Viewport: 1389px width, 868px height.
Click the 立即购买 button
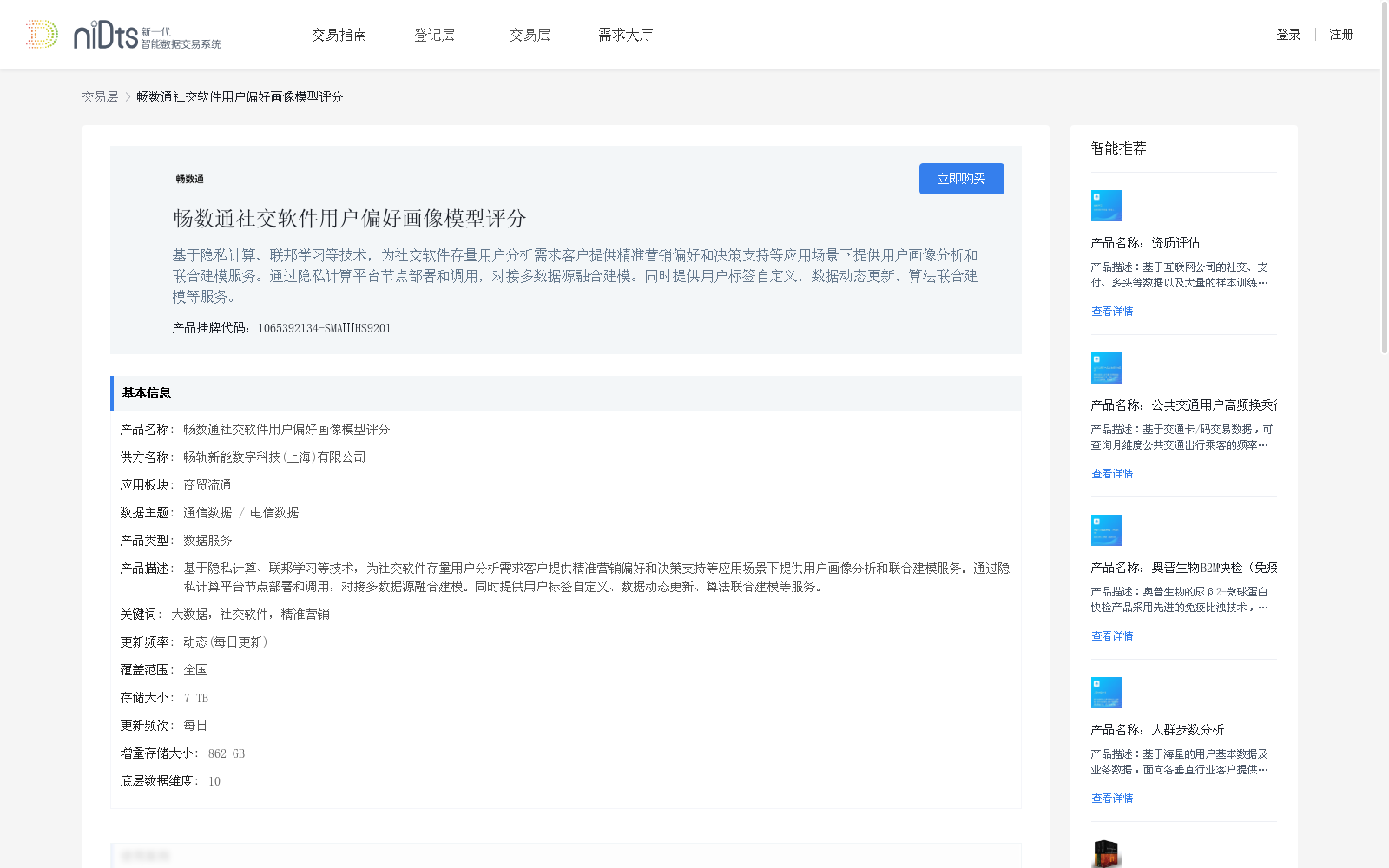click(x=962, y=179)
